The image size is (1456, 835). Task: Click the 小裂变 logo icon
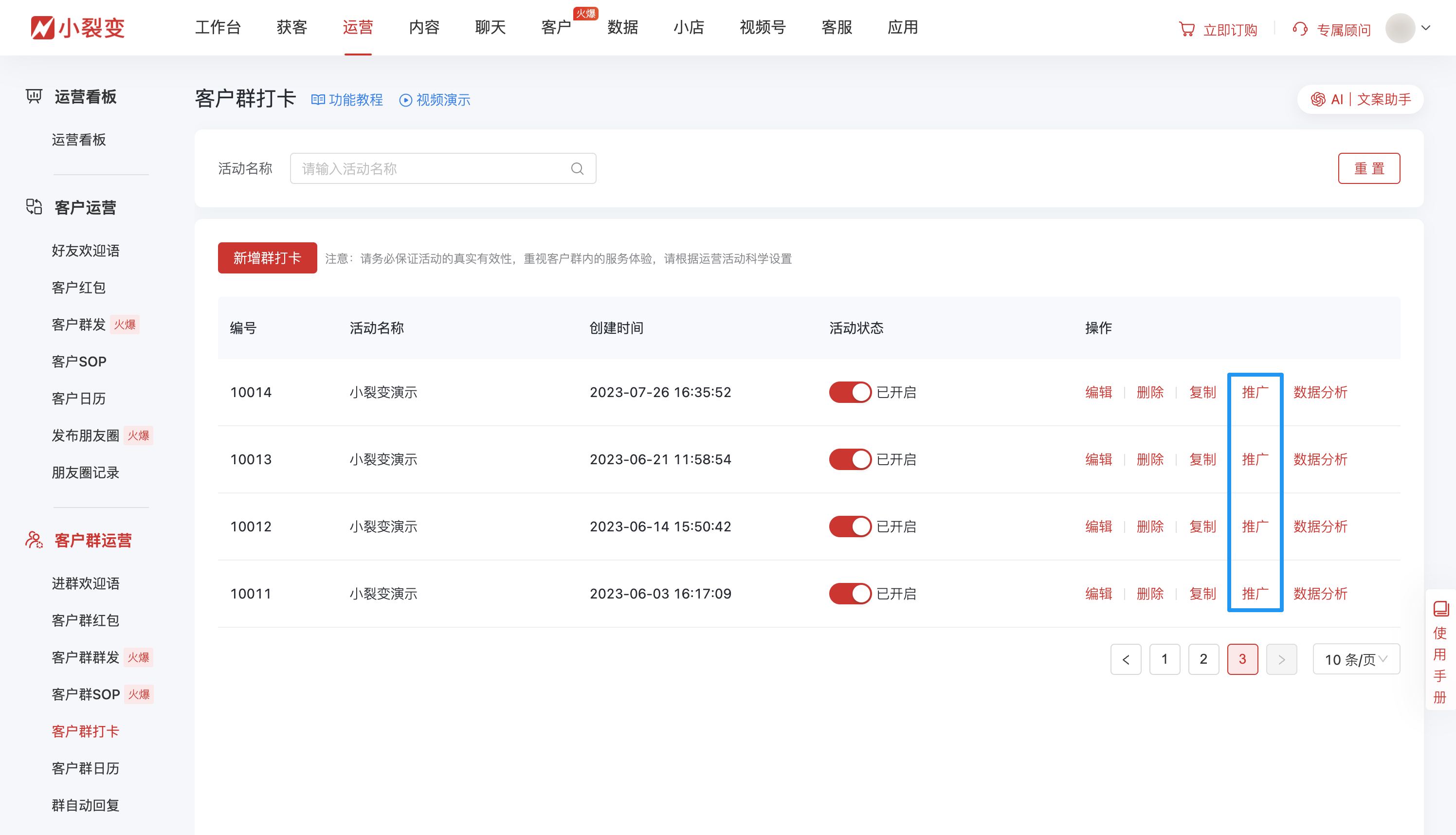click(42, 28)
